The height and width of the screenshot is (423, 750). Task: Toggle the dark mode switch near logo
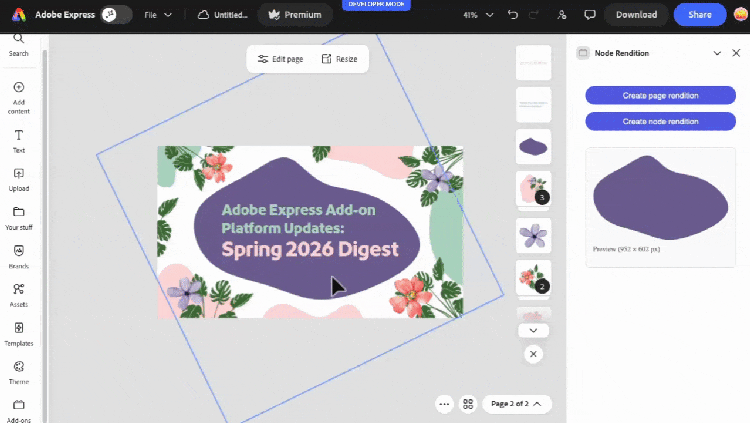(117, 15)
